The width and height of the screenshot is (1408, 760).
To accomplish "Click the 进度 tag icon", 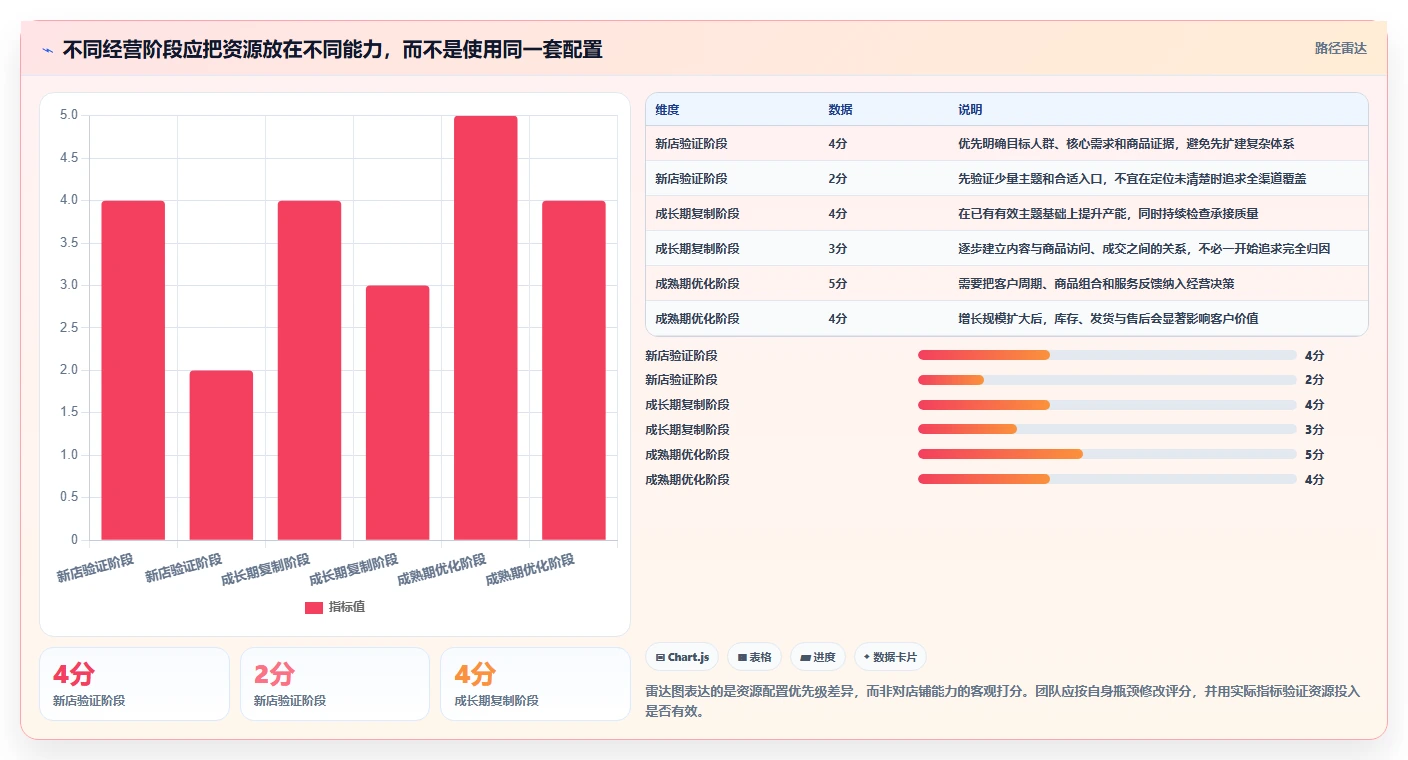I will pos(806,658).
